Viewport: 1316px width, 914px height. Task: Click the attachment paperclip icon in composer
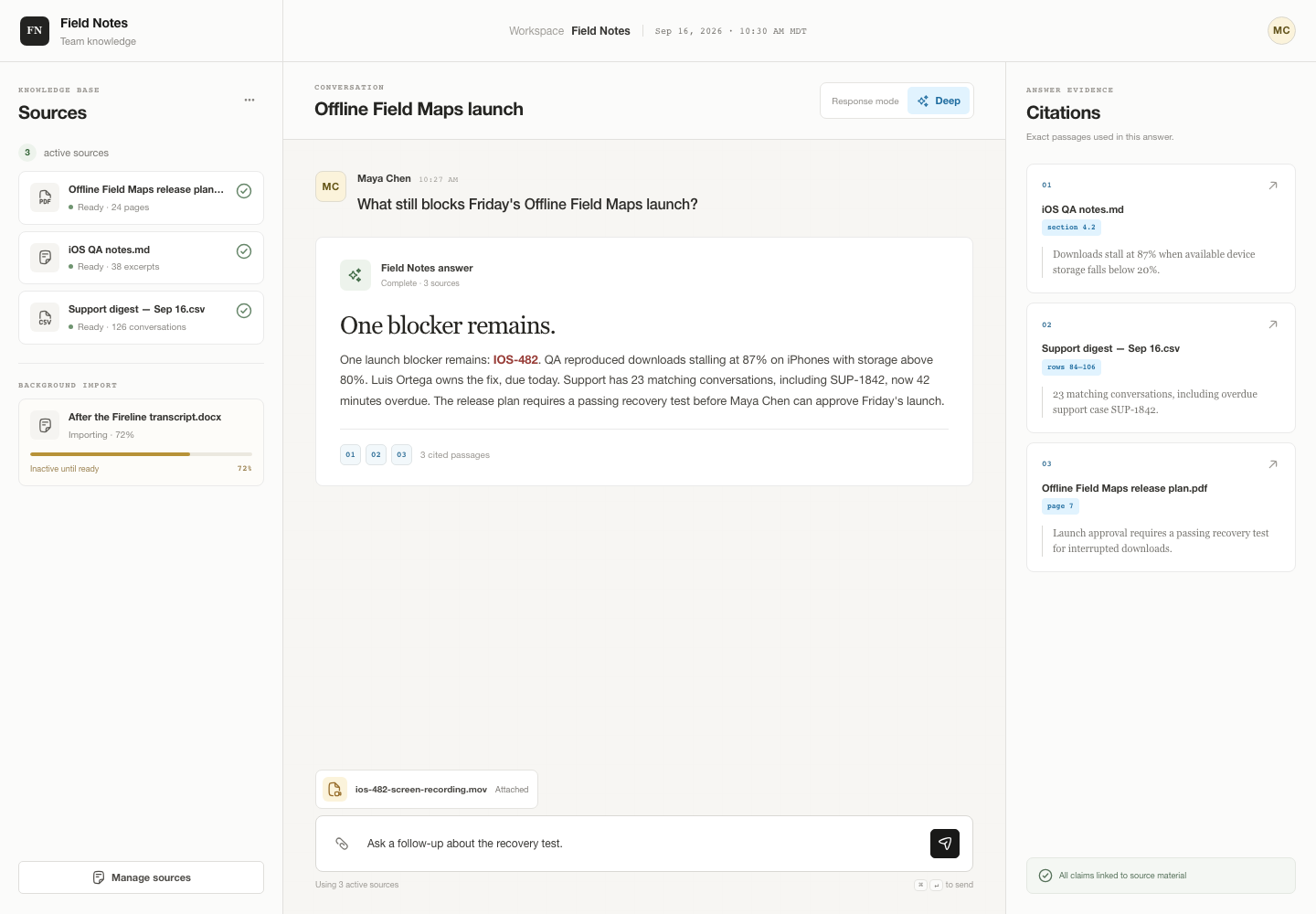[x=342, y=844]
